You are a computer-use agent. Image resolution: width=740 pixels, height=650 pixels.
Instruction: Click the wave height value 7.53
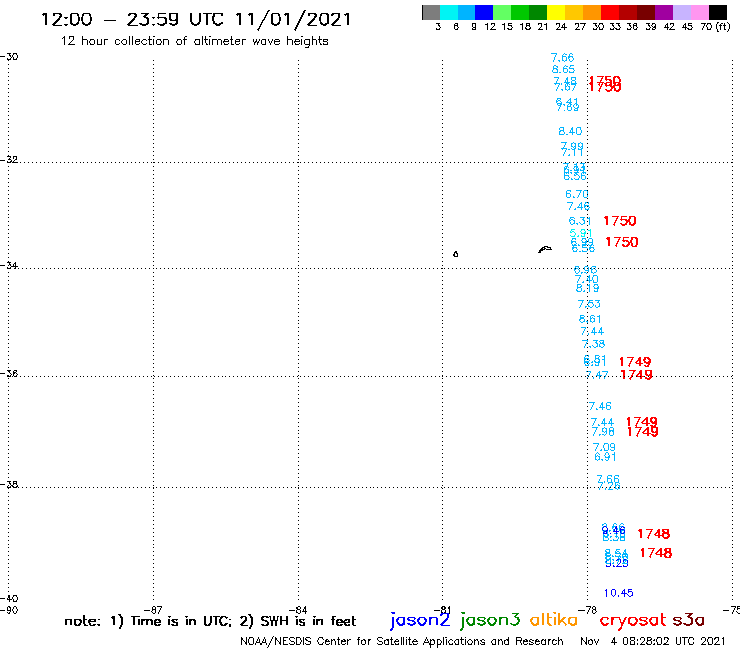(x=589, y=304)
